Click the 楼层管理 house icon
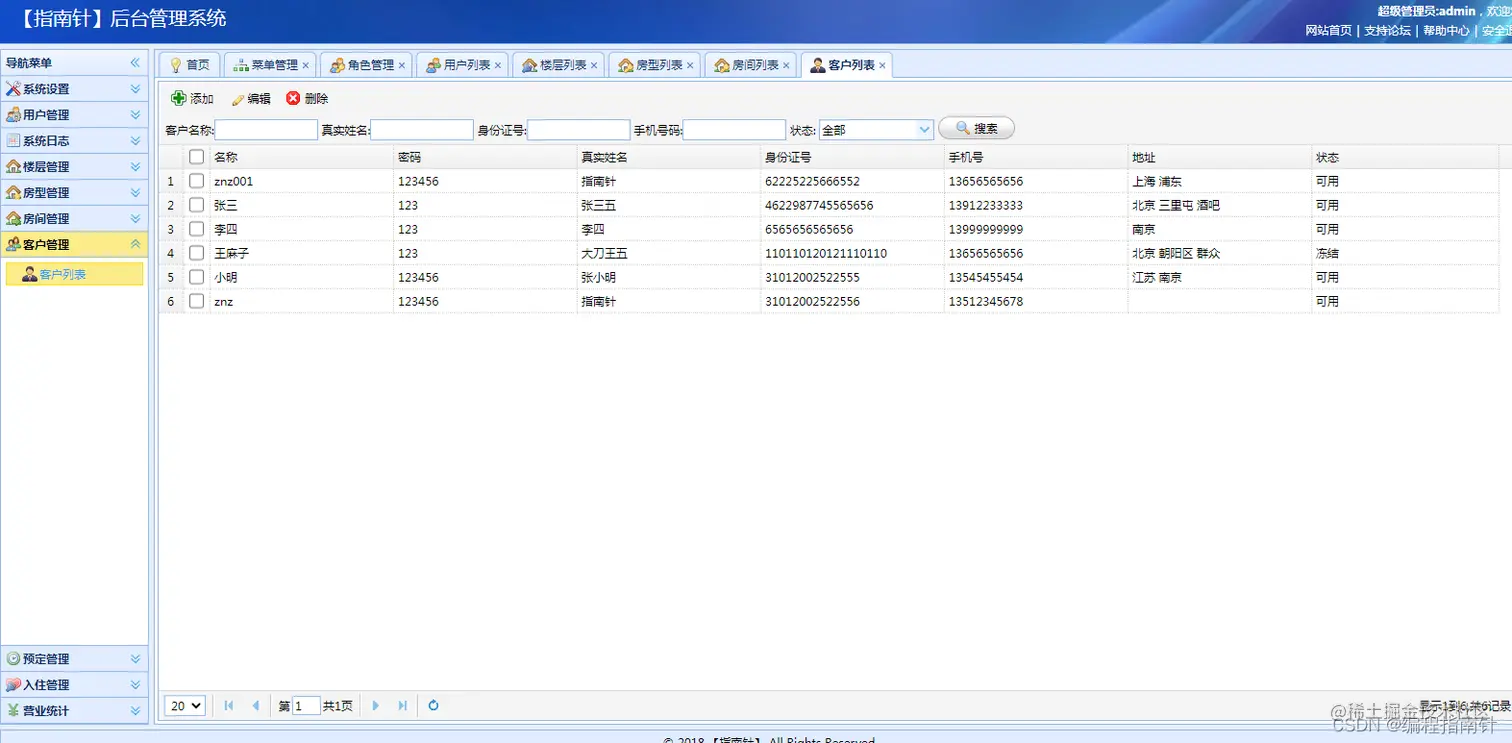1512x743 pixels. [13, 167]
